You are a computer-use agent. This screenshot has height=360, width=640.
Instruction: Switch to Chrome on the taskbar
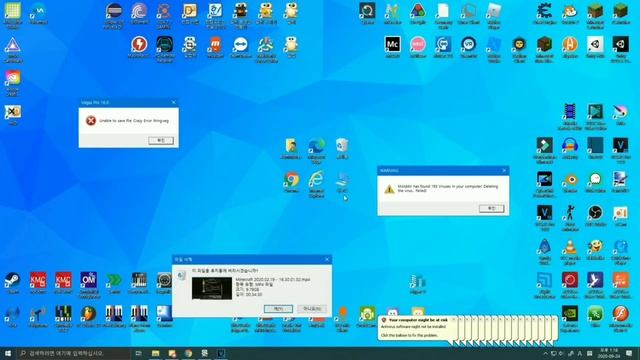(x=188, y=353)
